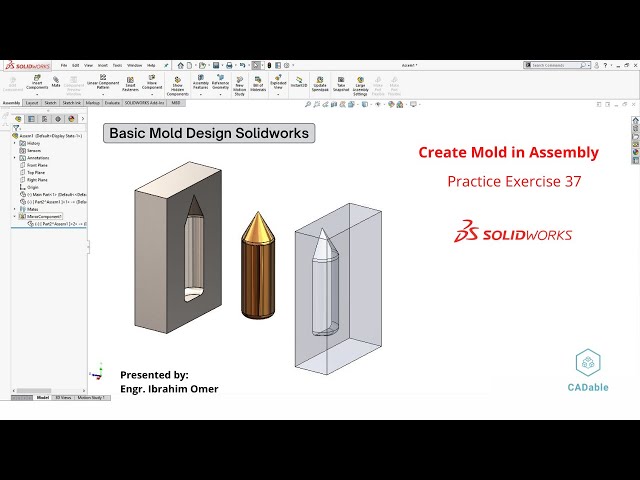Click the Exploded View tool
The height and width of the screenshot is (480, 640).
coord(278,83)
